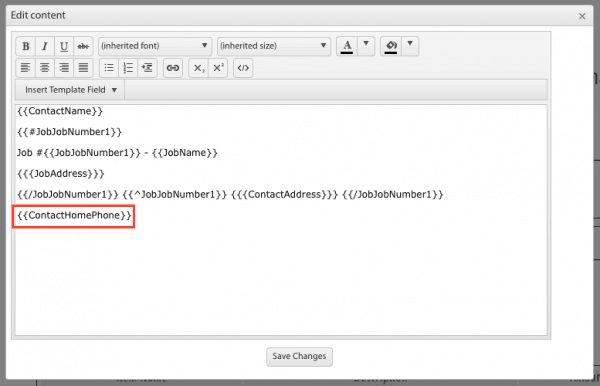600x386 pixels.
Task: Open the Insert Template Field menu
Action: point(70,90)
